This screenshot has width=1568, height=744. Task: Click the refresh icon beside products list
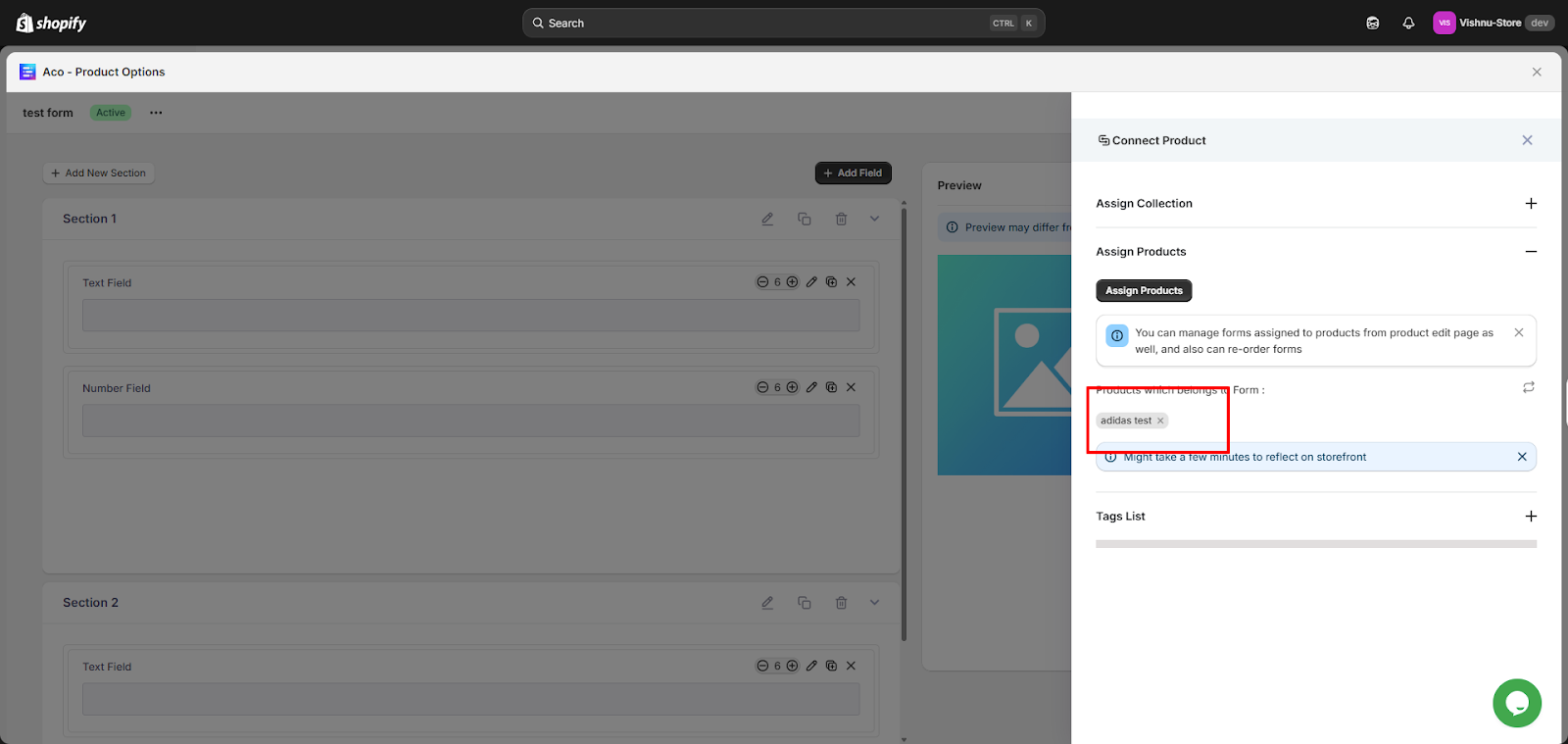(1528, 388)
